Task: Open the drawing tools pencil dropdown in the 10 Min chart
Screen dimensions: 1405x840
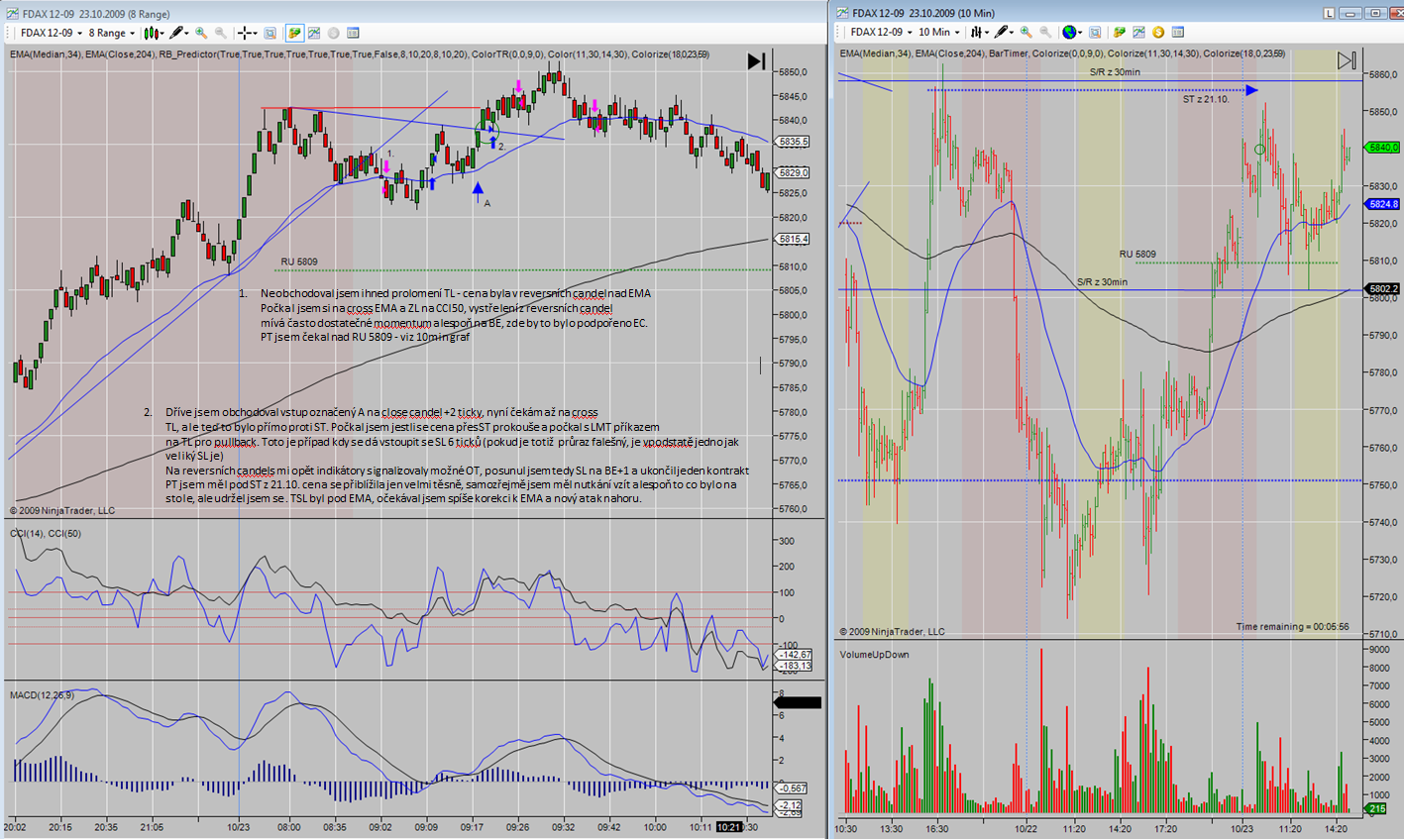Action: (1004, 32)
